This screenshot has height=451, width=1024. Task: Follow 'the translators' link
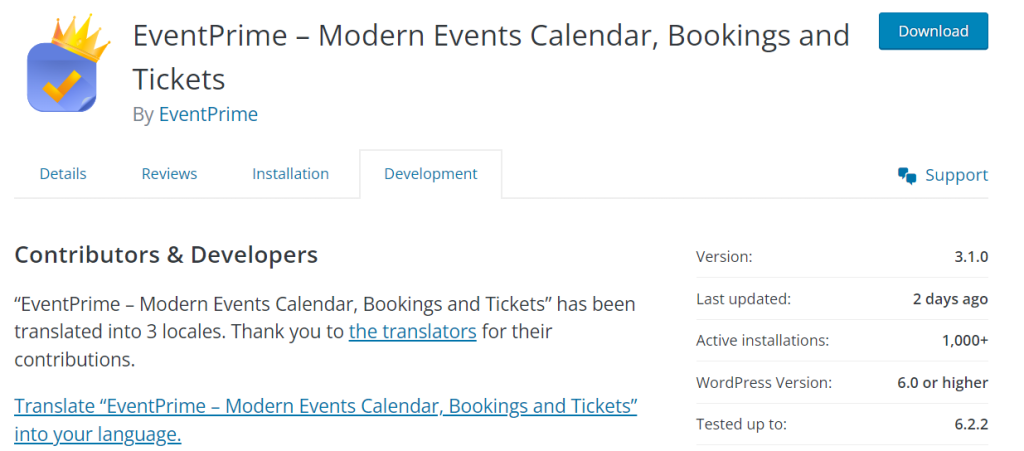[412, 331]
